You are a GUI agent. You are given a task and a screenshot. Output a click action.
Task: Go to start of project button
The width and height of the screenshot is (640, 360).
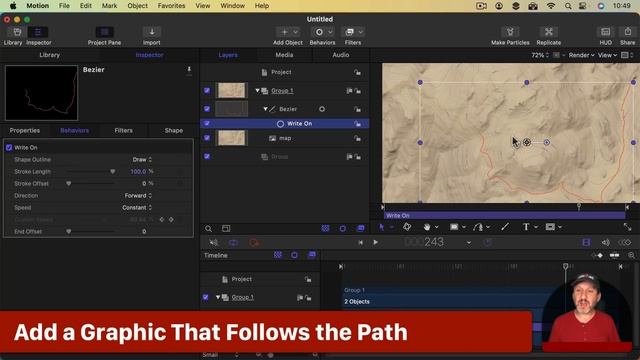point(360,242)
